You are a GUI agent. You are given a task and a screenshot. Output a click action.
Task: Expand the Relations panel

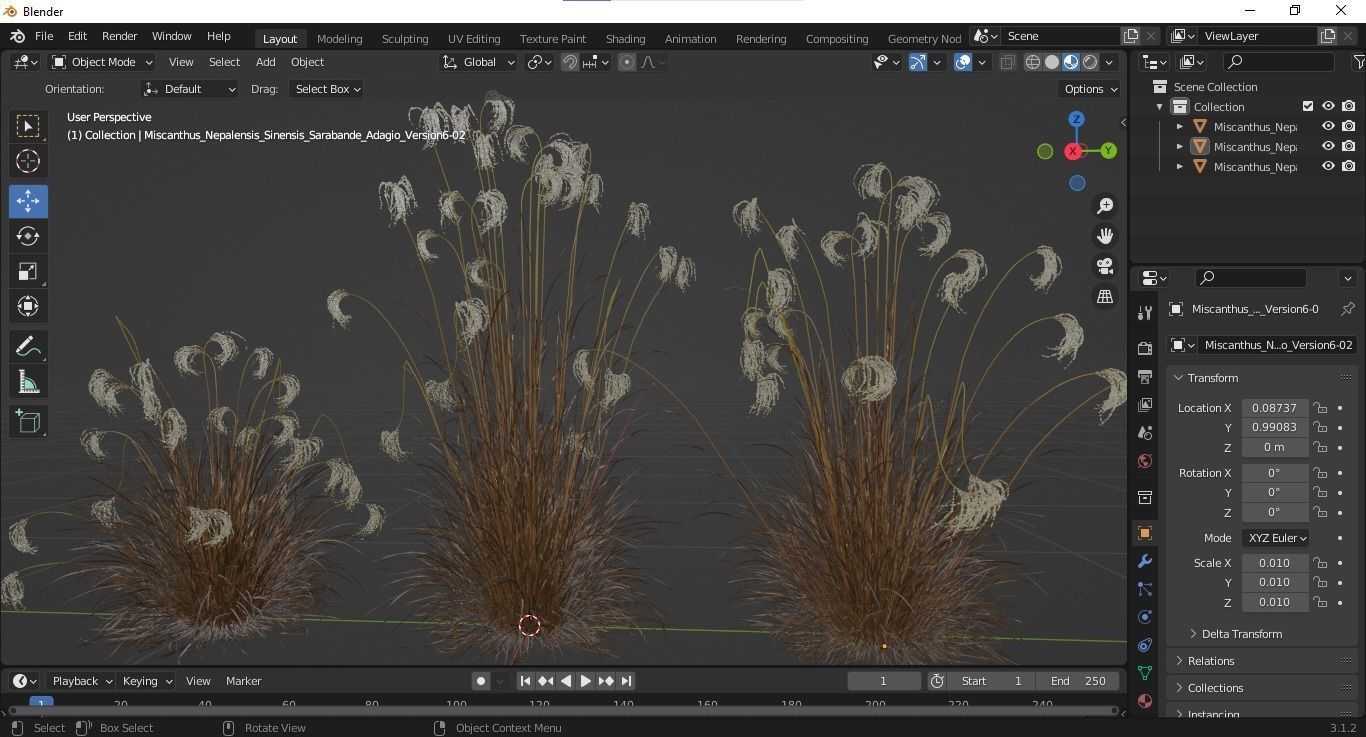pos(1210,661)
